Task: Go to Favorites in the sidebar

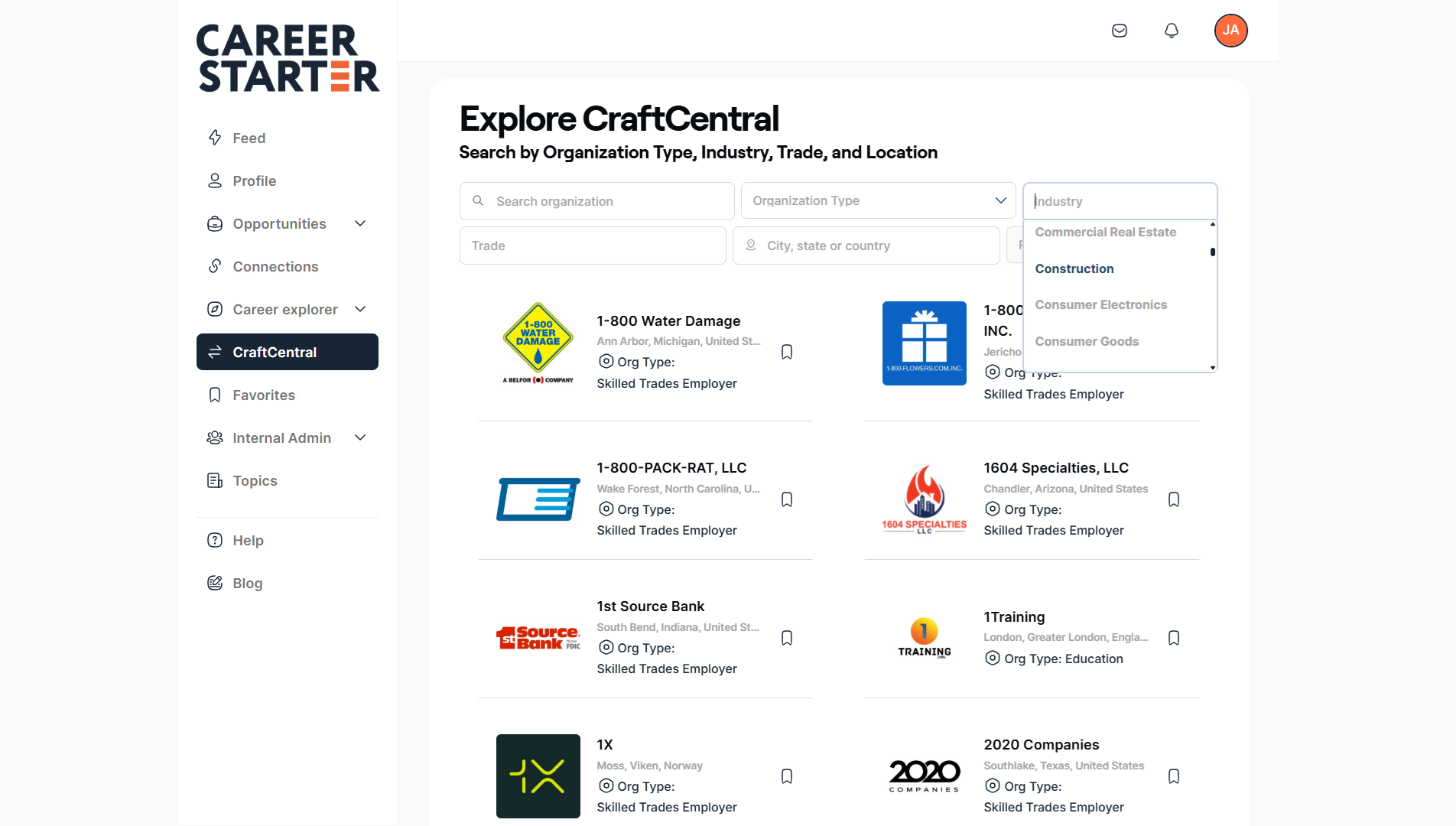Action: [x=264, y=395]
